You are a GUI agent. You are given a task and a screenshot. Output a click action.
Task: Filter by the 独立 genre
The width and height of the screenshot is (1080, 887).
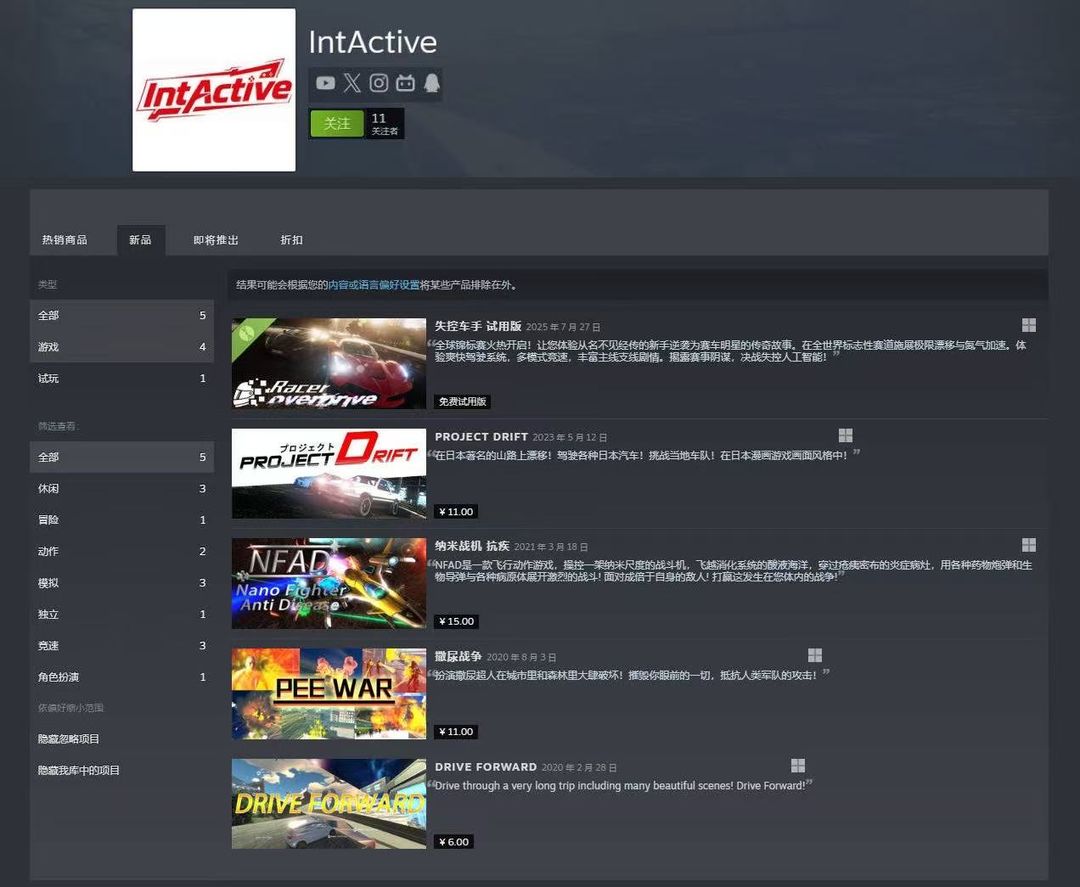pyautogui.click(x=122, y=614)
